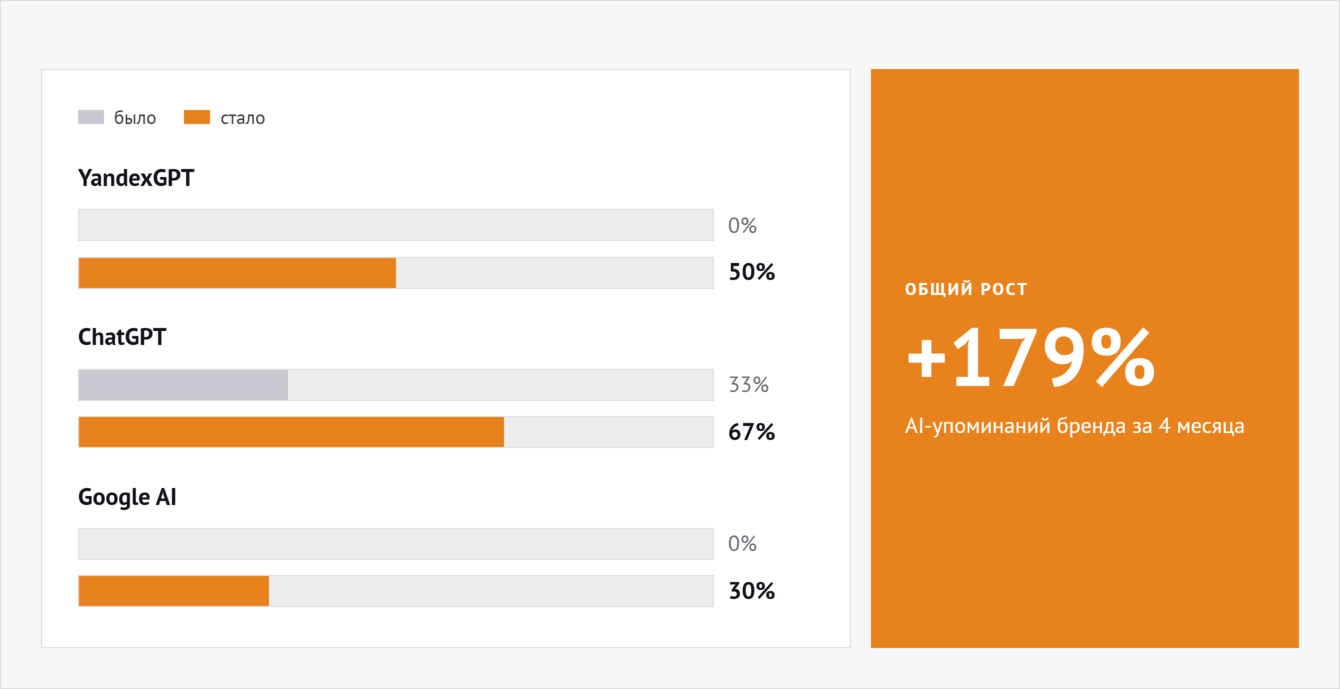The width and height of the screenshot is (1340, 689).
Task: Click the orange 'стало' legend swatch
Action: [197, 117]
